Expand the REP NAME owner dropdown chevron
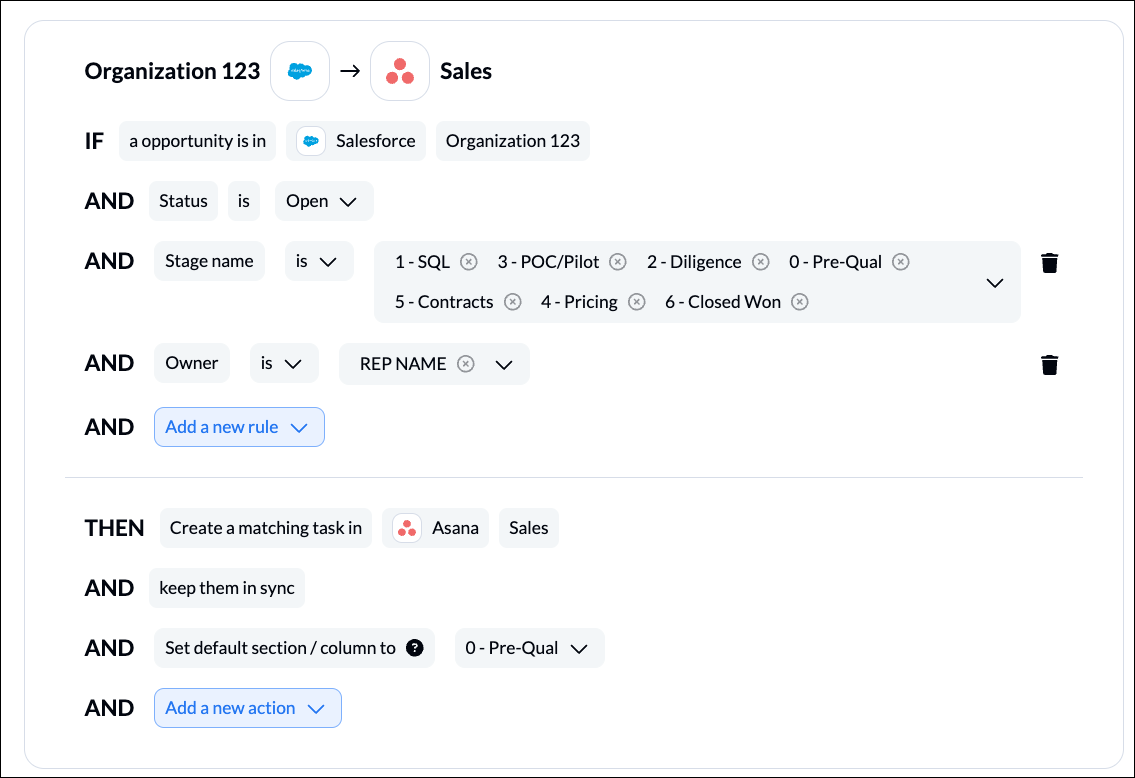 [x=504, y=365]
